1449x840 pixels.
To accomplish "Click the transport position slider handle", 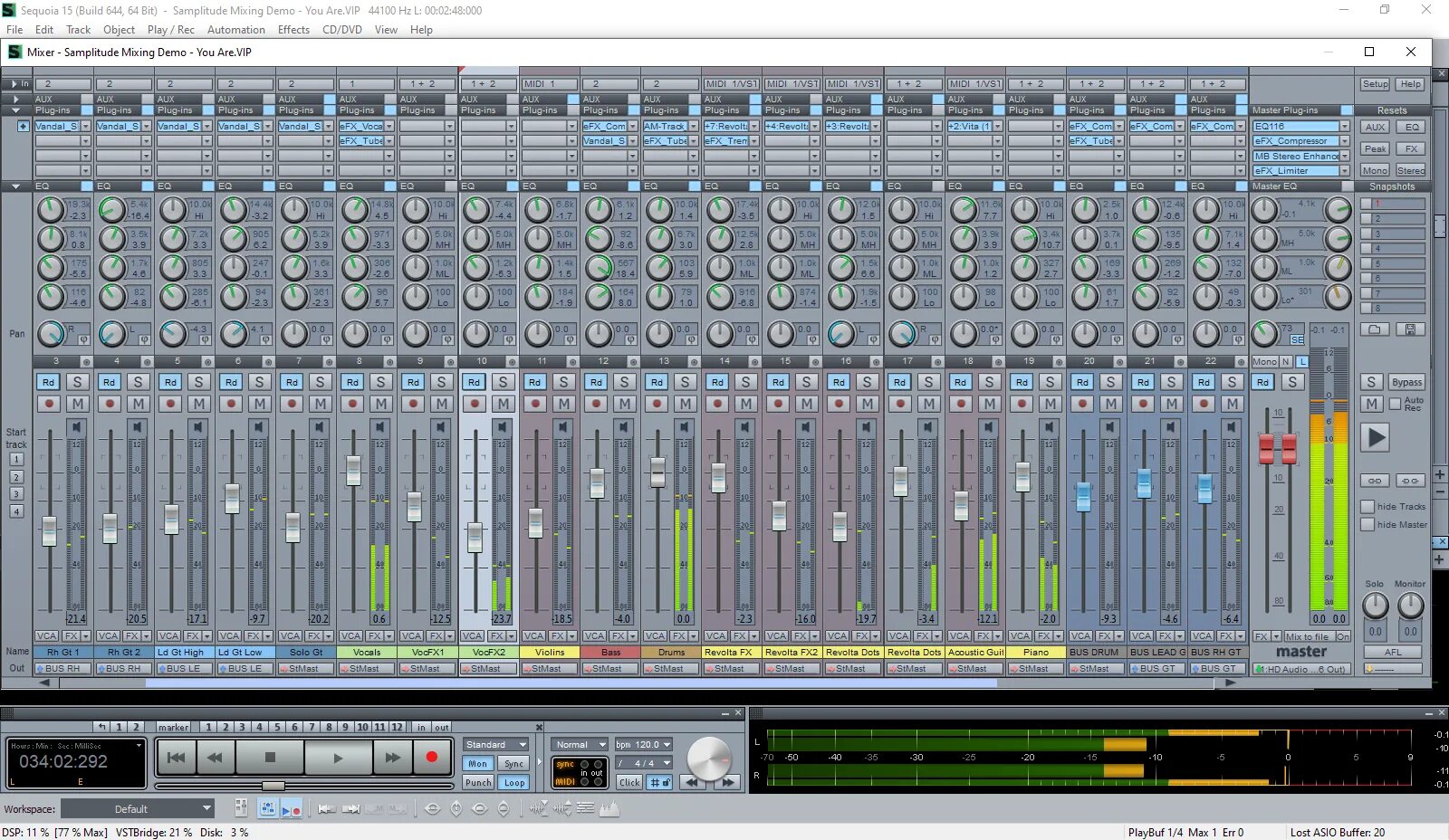I will (273, 785).
